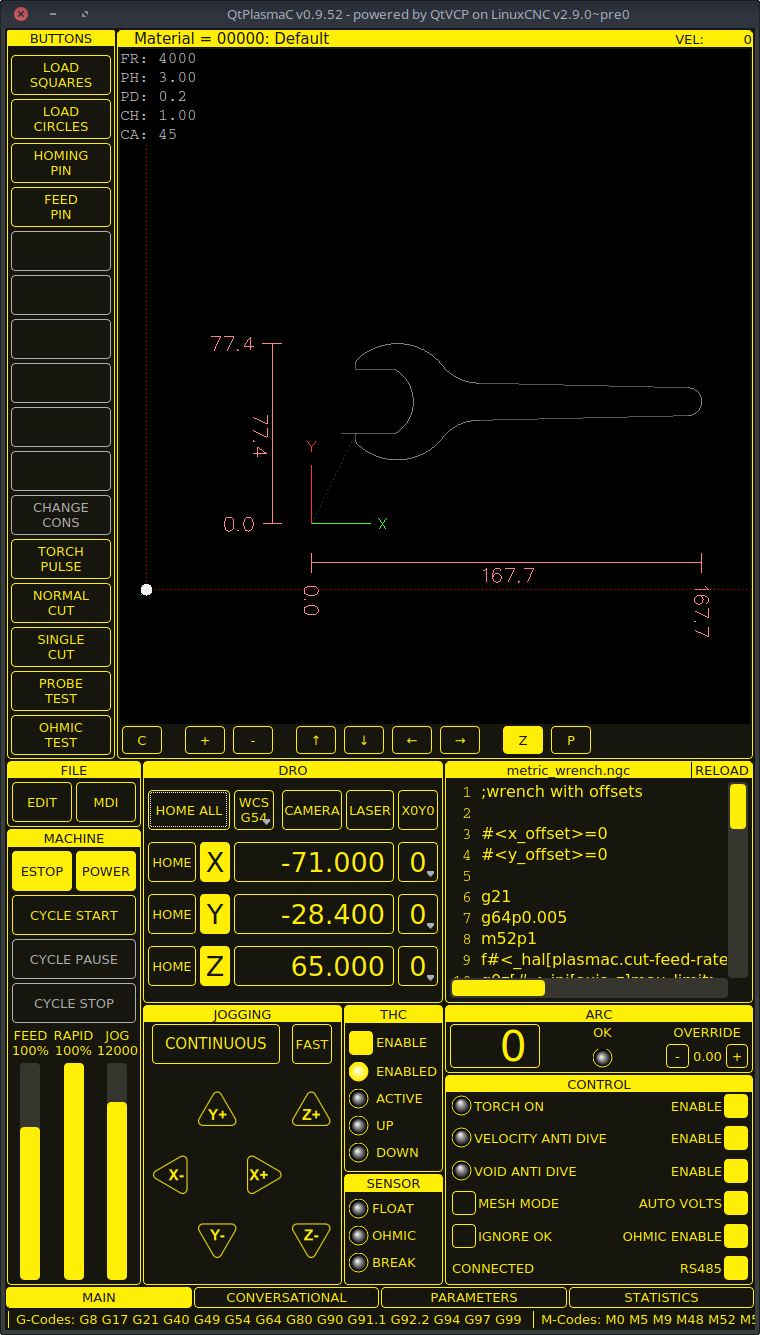Toggle Velocity Anti Dive Enable checkbox

736,1138
